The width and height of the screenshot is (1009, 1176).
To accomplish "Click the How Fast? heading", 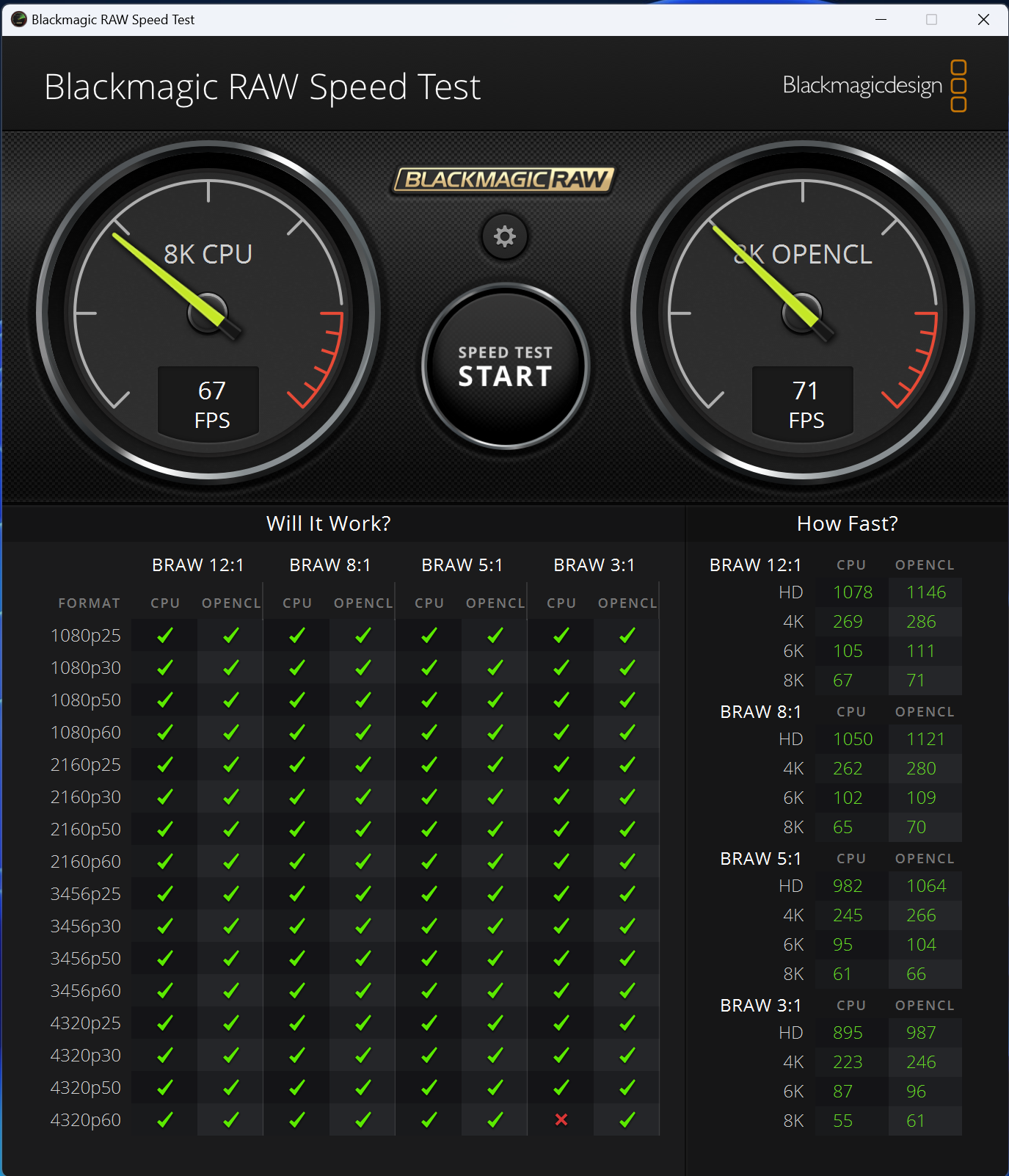I will 847,523.
